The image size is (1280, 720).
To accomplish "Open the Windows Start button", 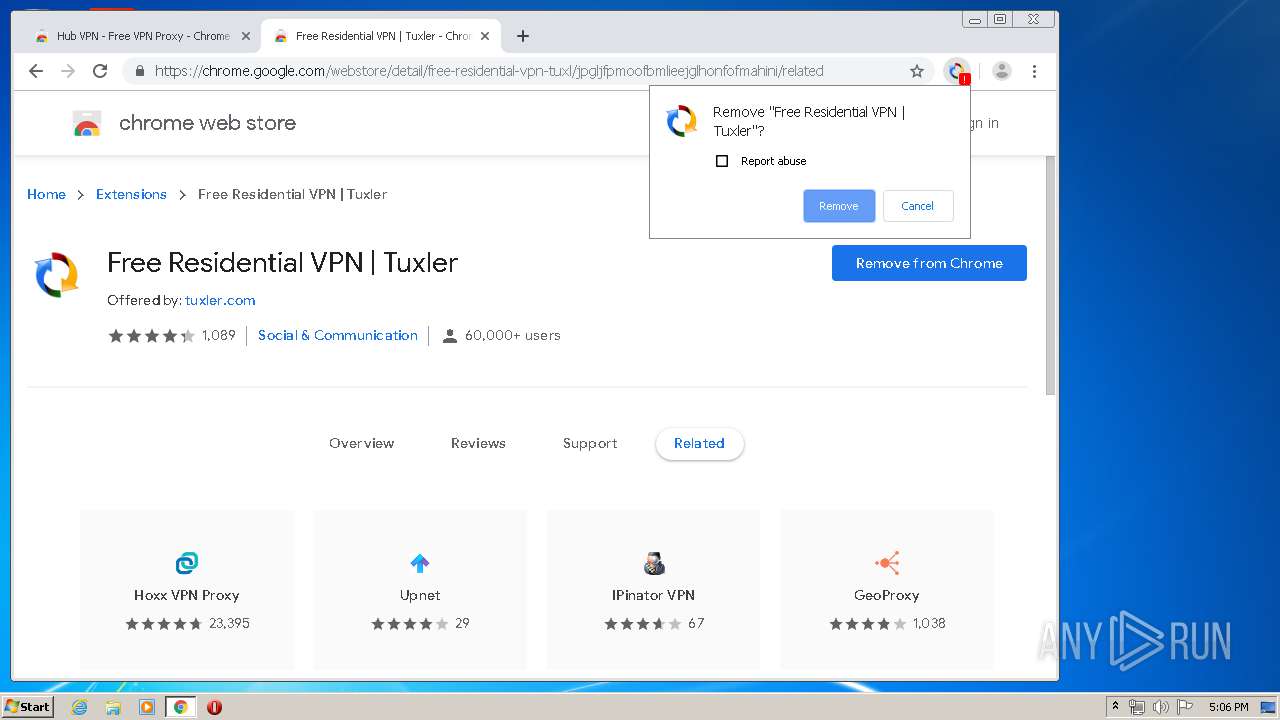I will [27, 706].
